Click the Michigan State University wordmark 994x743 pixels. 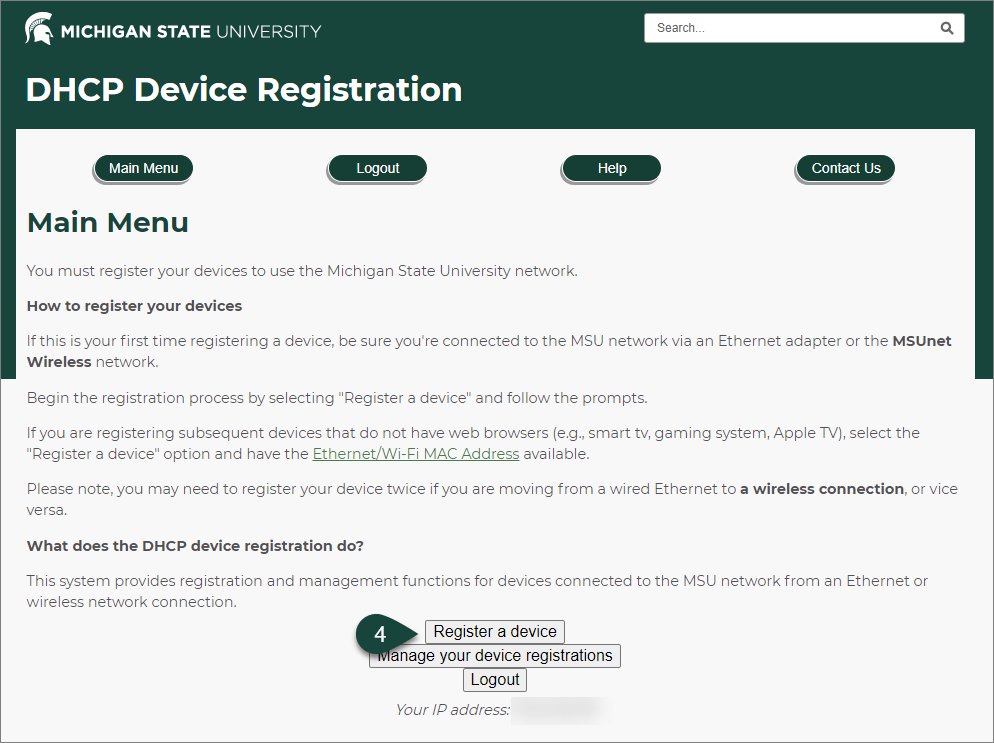point(191,31)
